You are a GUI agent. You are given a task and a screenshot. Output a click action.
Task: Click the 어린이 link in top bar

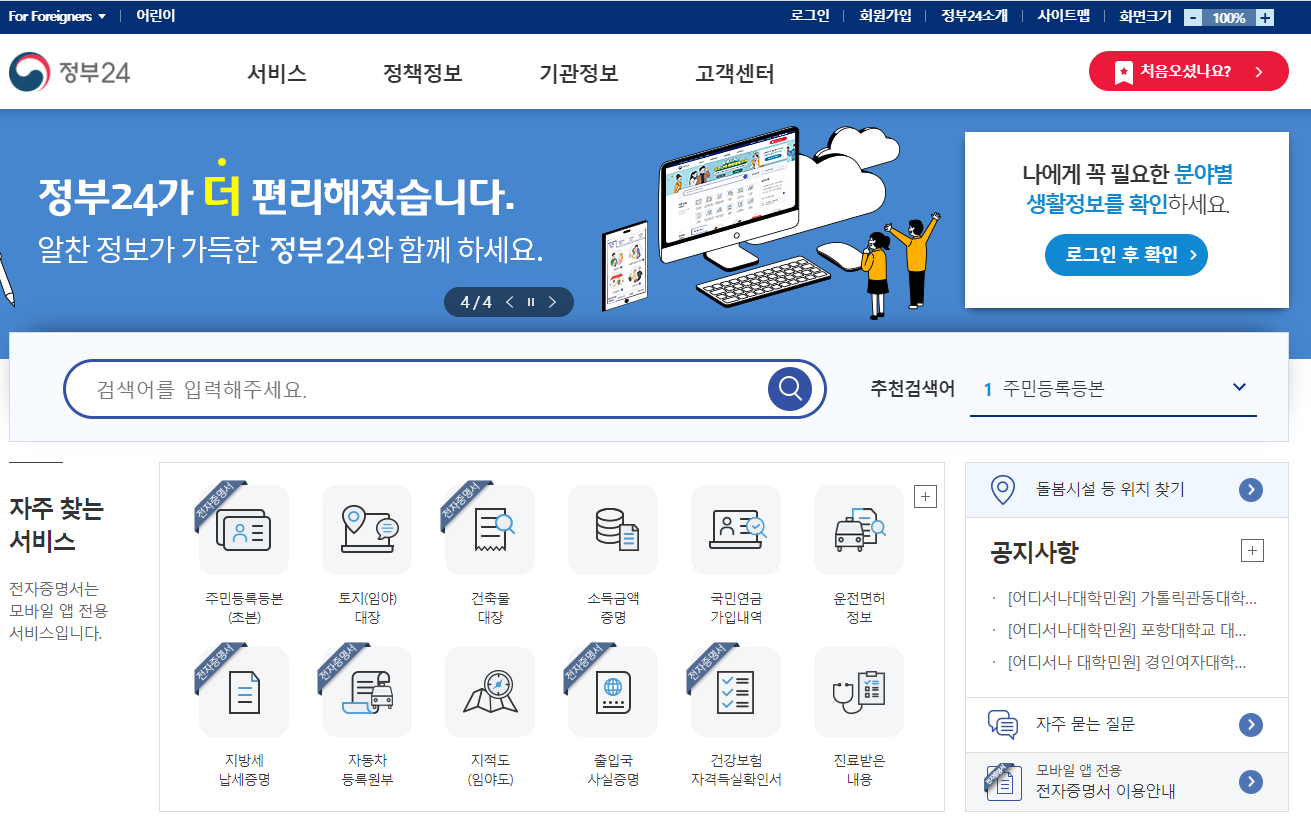(155, 16)
